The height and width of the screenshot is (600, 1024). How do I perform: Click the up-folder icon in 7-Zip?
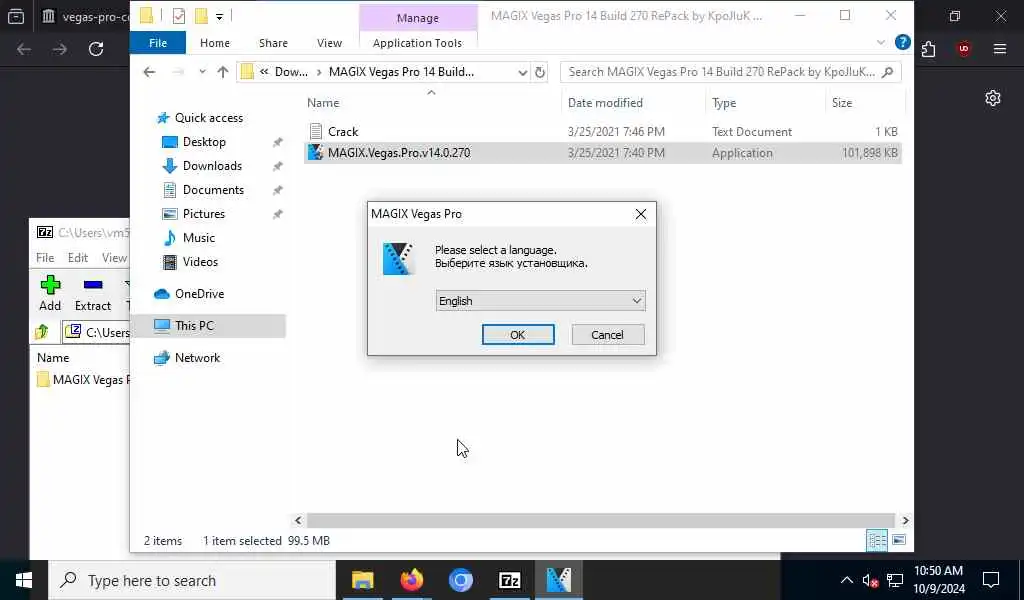[42, 332]
